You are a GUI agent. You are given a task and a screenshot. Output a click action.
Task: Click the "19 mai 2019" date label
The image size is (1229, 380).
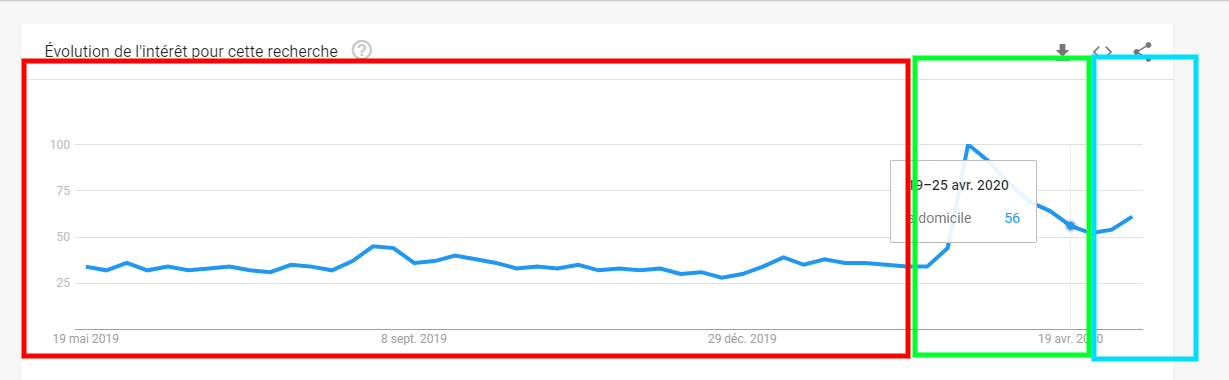click(x=86, y=339)
